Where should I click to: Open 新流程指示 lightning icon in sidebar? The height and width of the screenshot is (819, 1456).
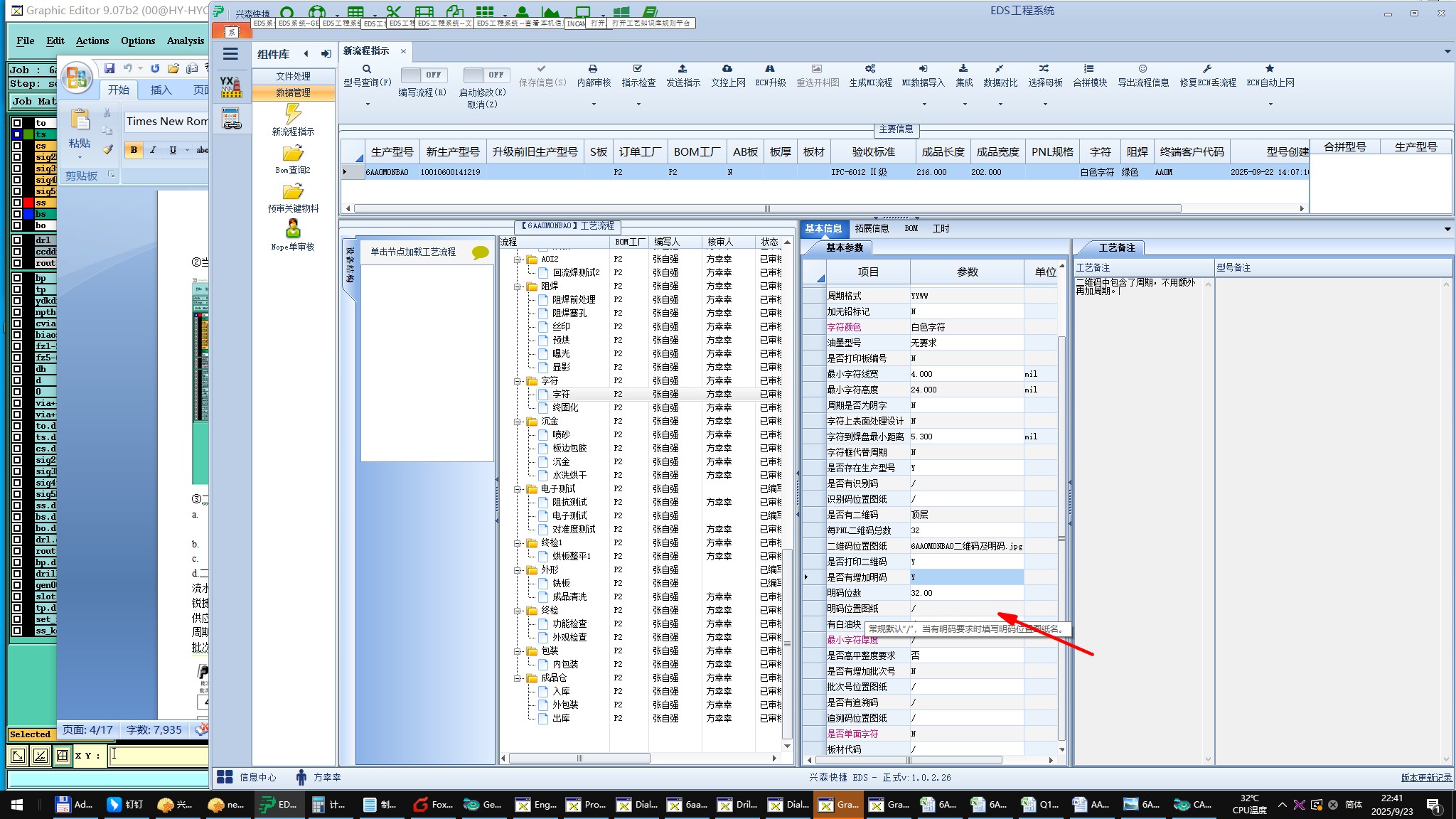[293, 114]
